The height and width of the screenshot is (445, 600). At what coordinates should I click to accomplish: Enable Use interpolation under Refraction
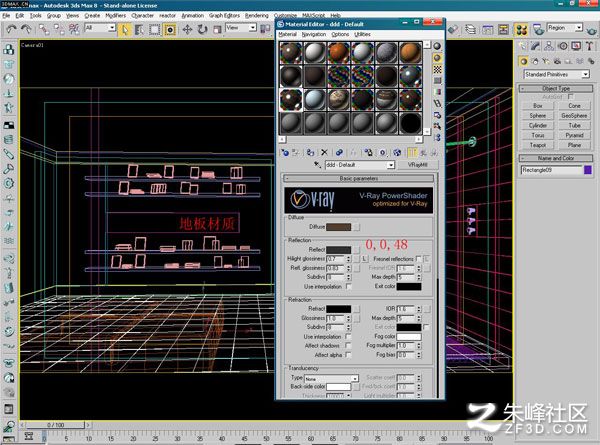[348, 336]
